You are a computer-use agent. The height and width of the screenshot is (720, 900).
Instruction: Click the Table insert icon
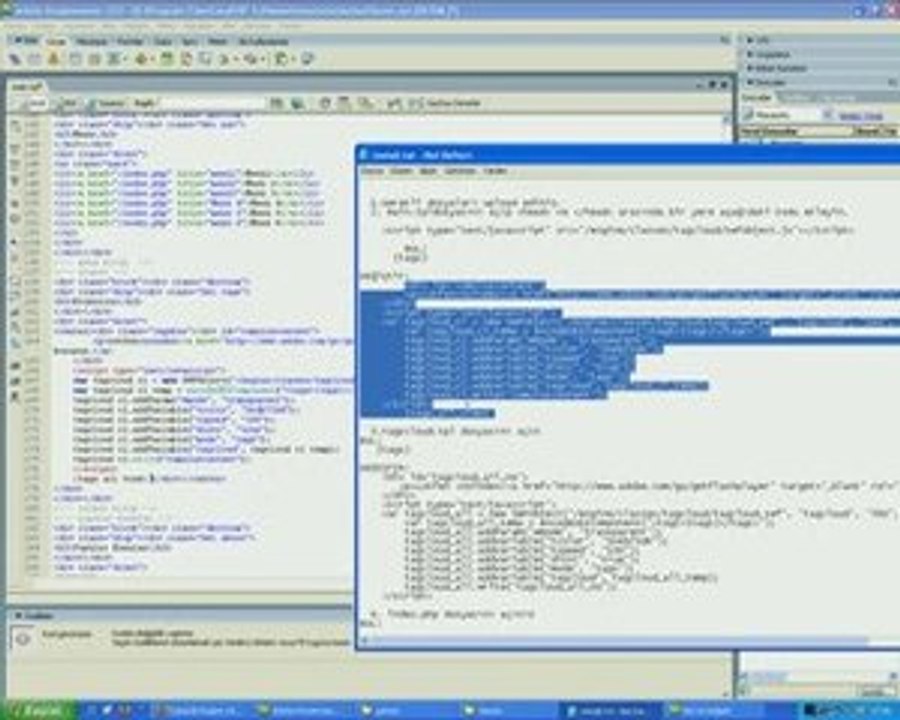tap(75, 59)
